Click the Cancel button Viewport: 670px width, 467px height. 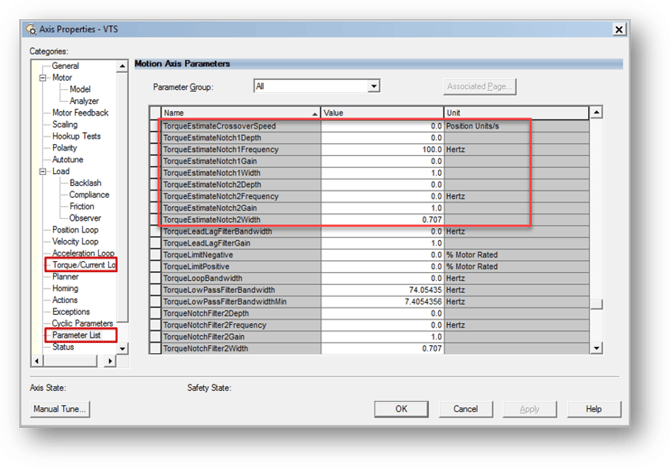pos(465,409)
